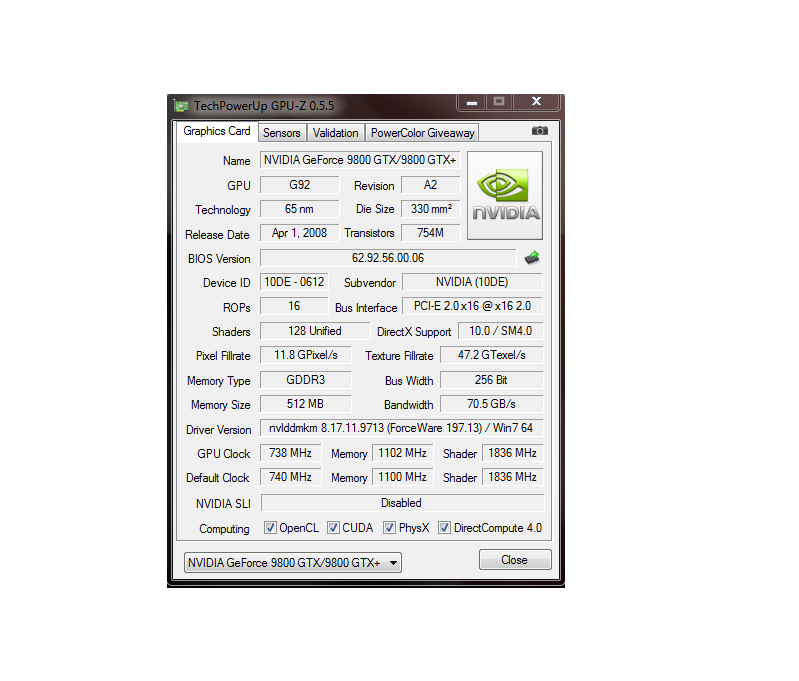This screenshot has width=799, height=681.
Task: Open the Validation tab
Action: click(335, 133)
